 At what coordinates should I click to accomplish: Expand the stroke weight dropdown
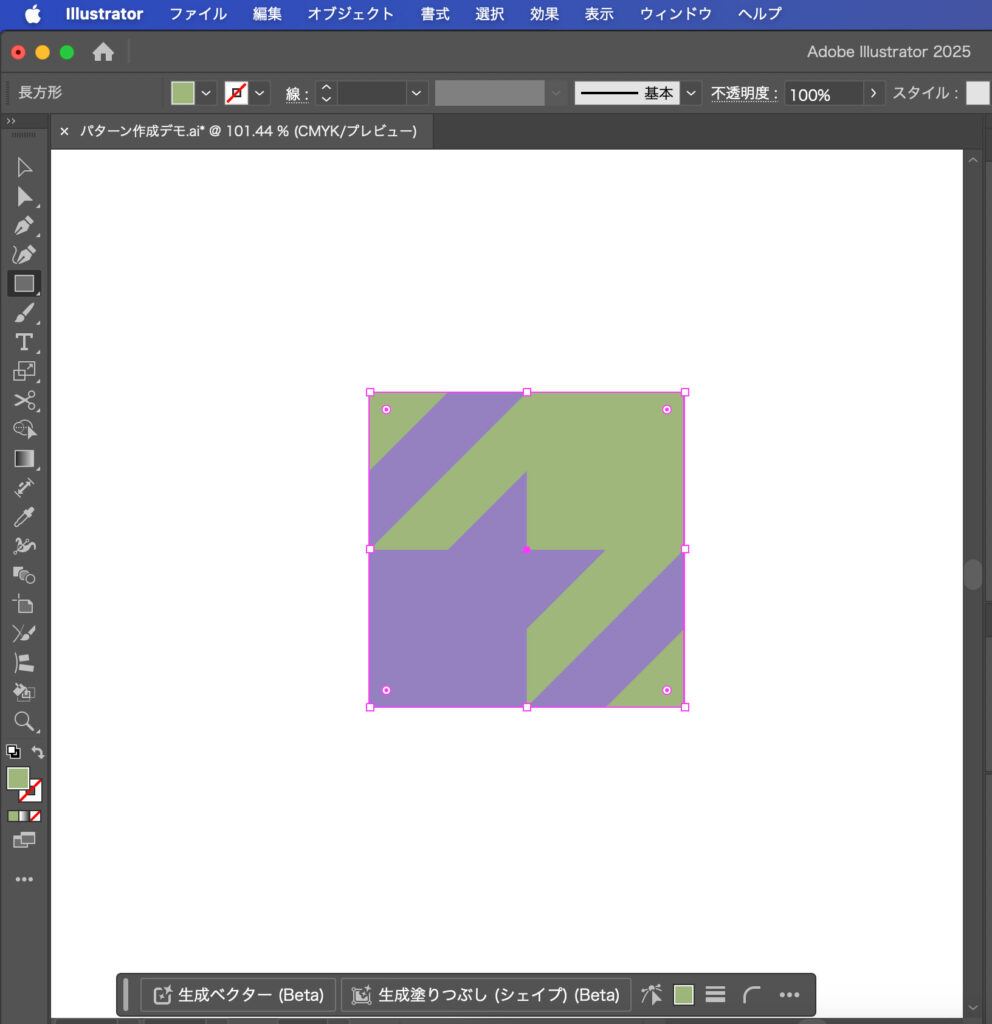[x=417, y=93]
